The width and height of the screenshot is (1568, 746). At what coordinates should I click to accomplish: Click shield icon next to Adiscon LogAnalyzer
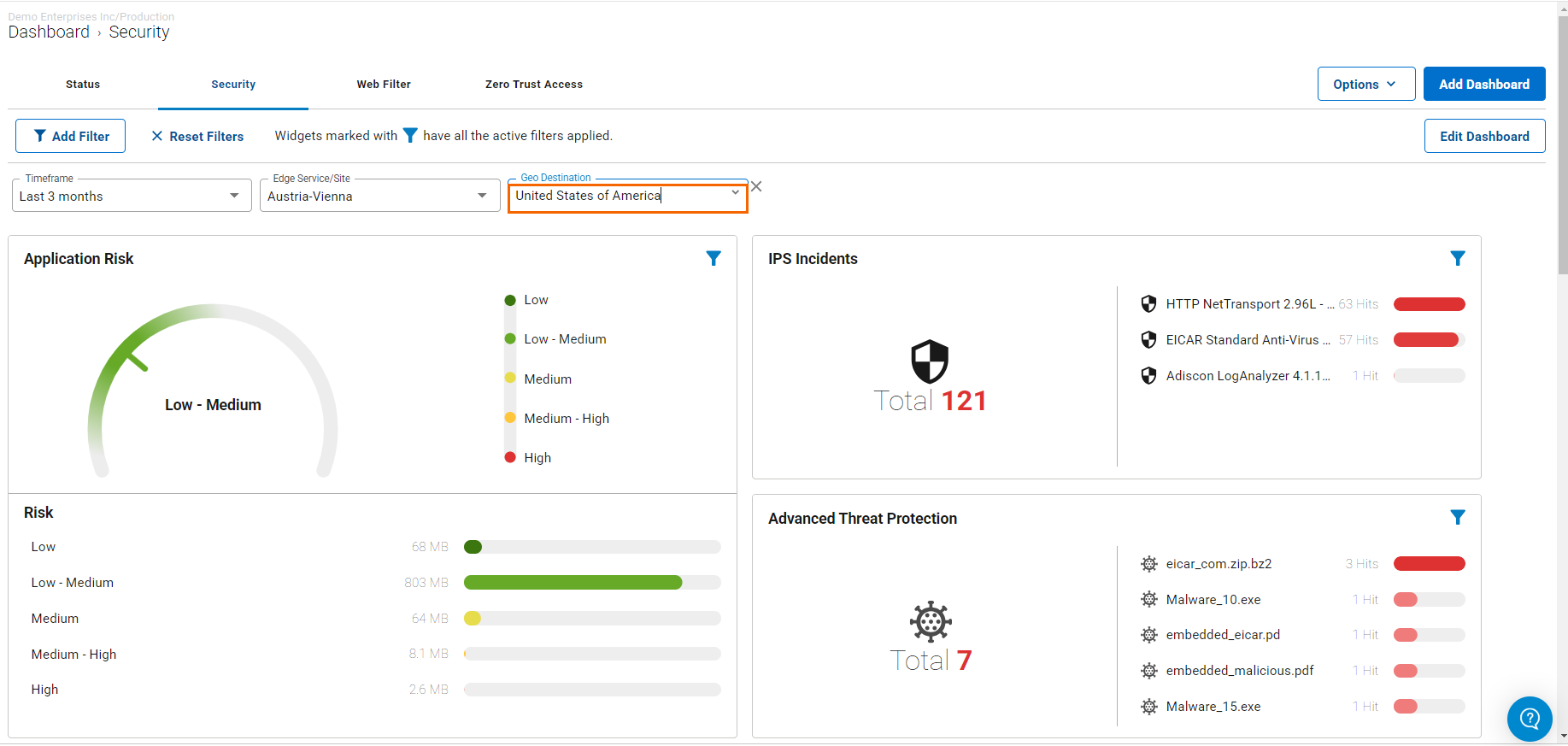click(x=1148, y=375)
